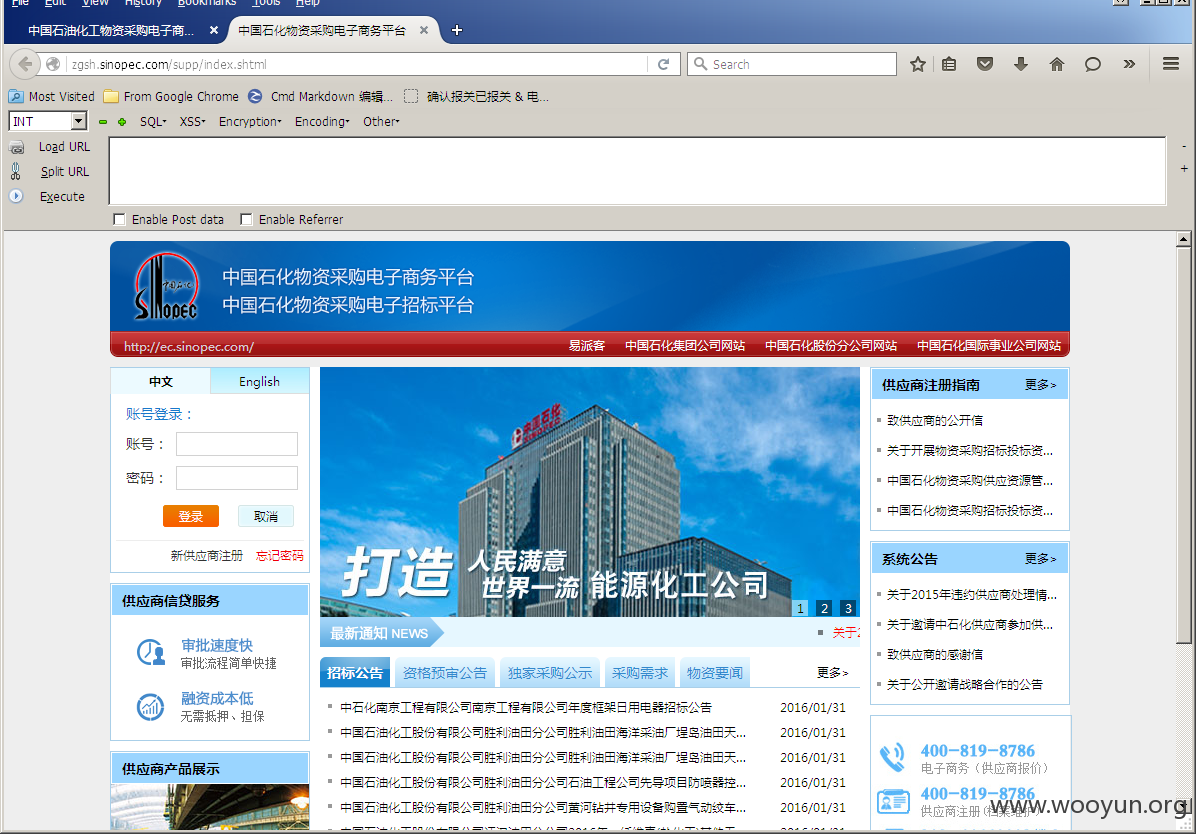Click the orange 登录 button
The image size is (1196, 834).
tap(191, 516)
